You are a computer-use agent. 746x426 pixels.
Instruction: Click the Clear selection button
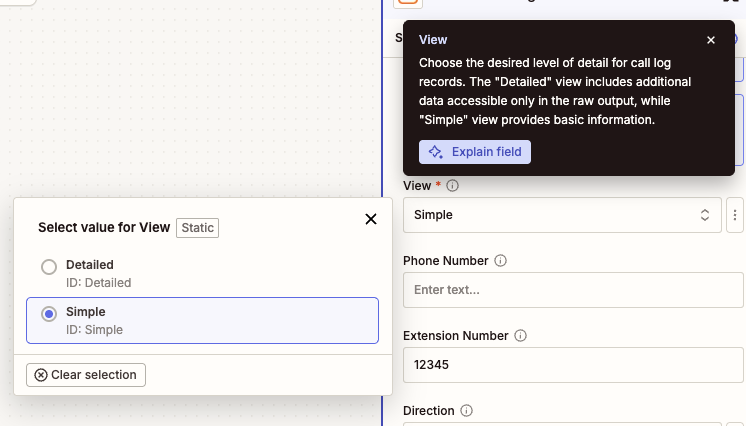point(87,375)
